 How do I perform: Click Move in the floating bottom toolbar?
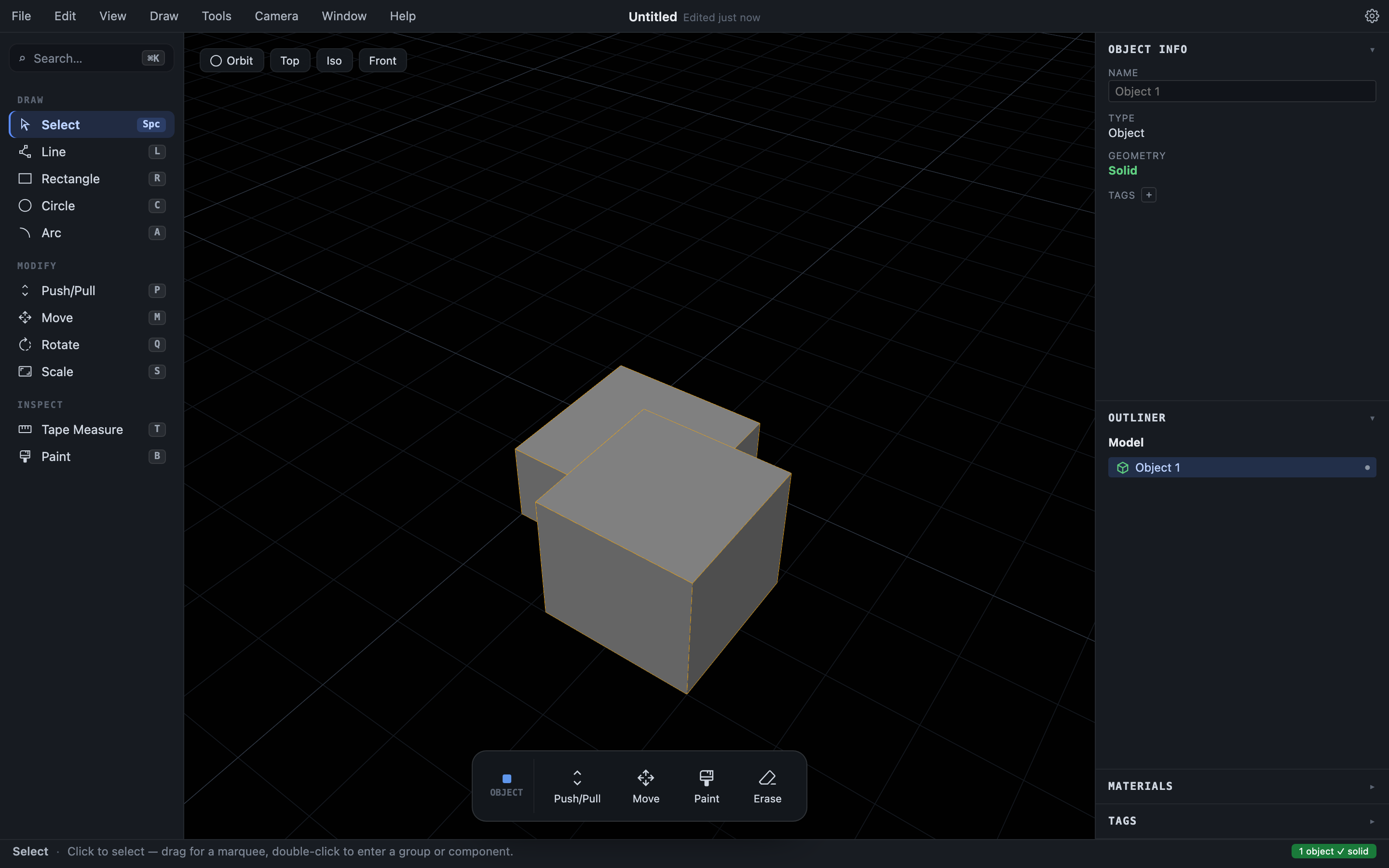tap(646, 786)
